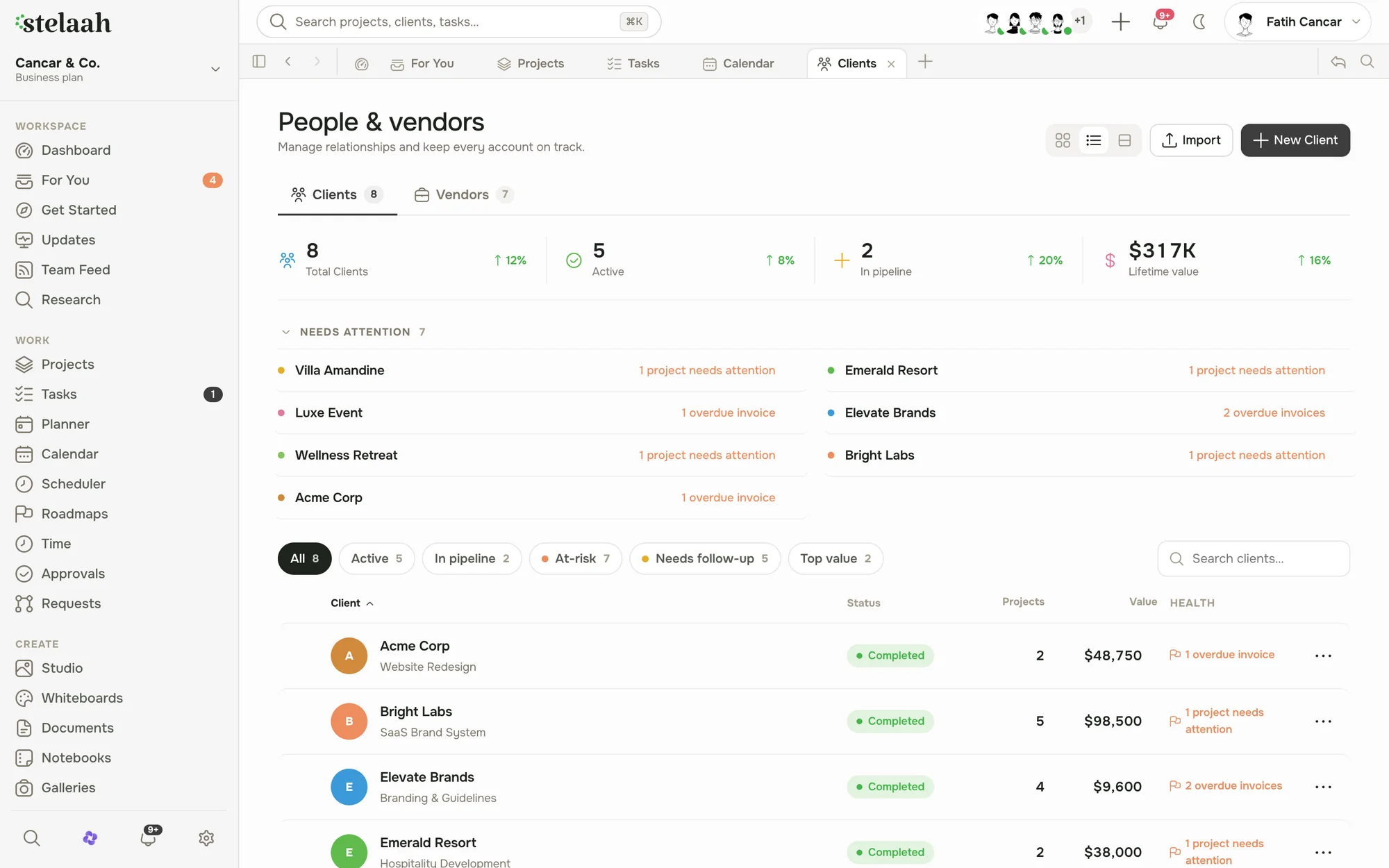Filter clients by Top value
The width and height of the screenshot is (1389, 868).
coord(835,558)
